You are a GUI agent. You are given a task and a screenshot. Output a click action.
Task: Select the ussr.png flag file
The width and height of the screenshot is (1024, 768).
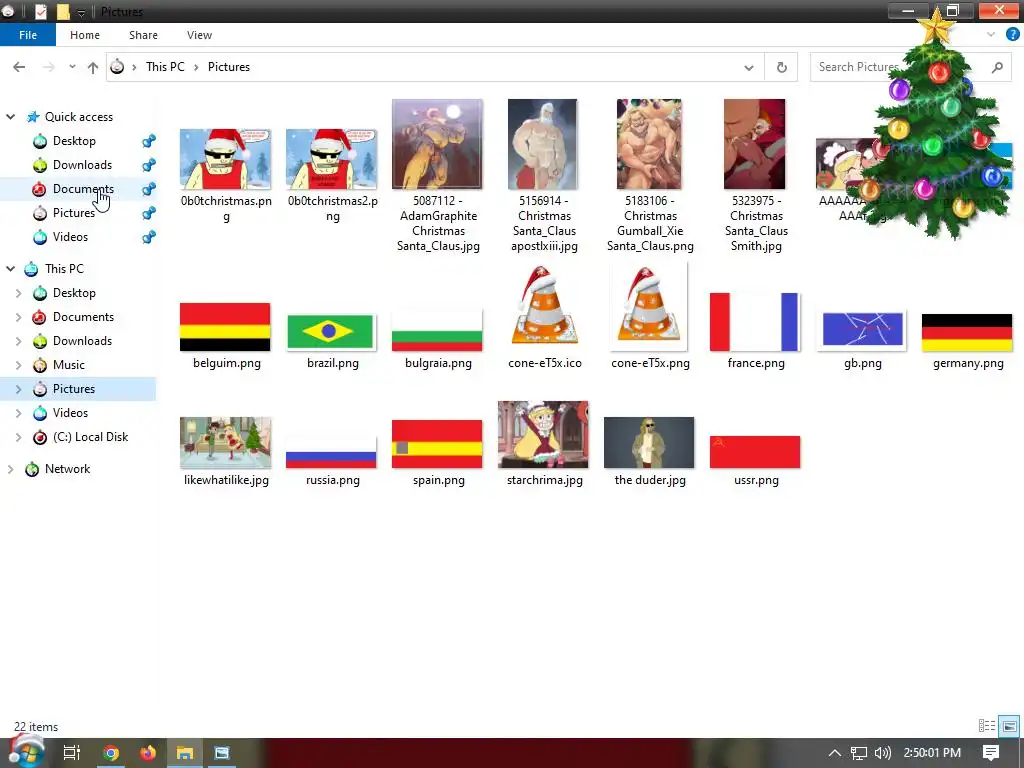pos(755,452)
